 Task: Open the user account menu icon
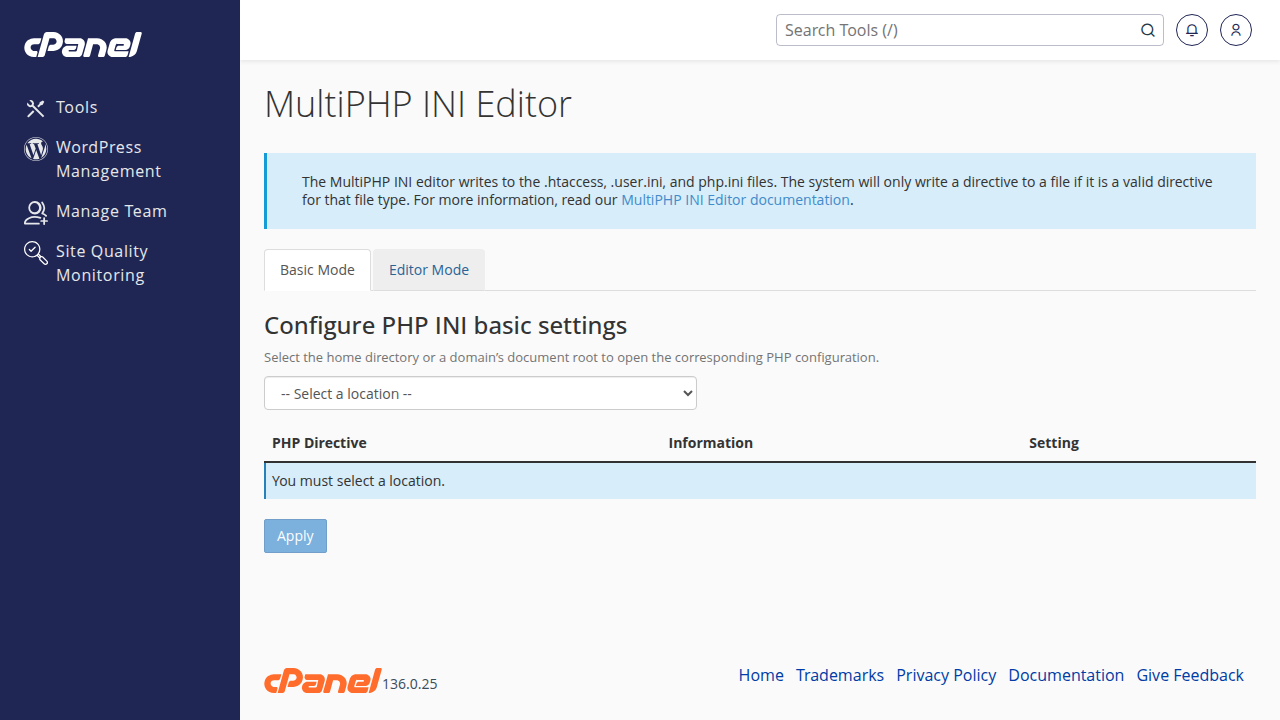tap(1236, 30)
